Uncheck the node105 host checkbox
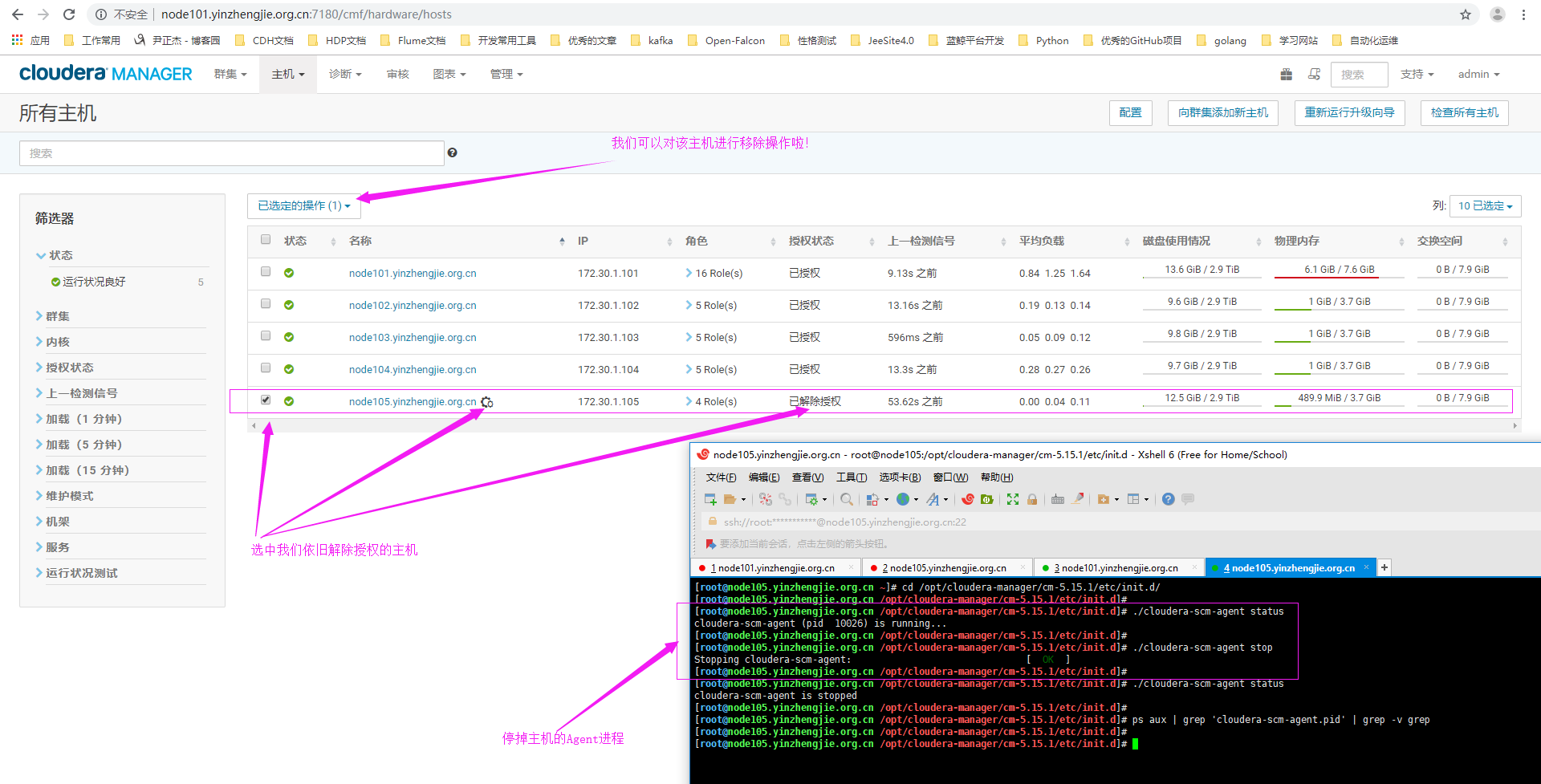Screen dimensions: 1541x784 [266, 400]
